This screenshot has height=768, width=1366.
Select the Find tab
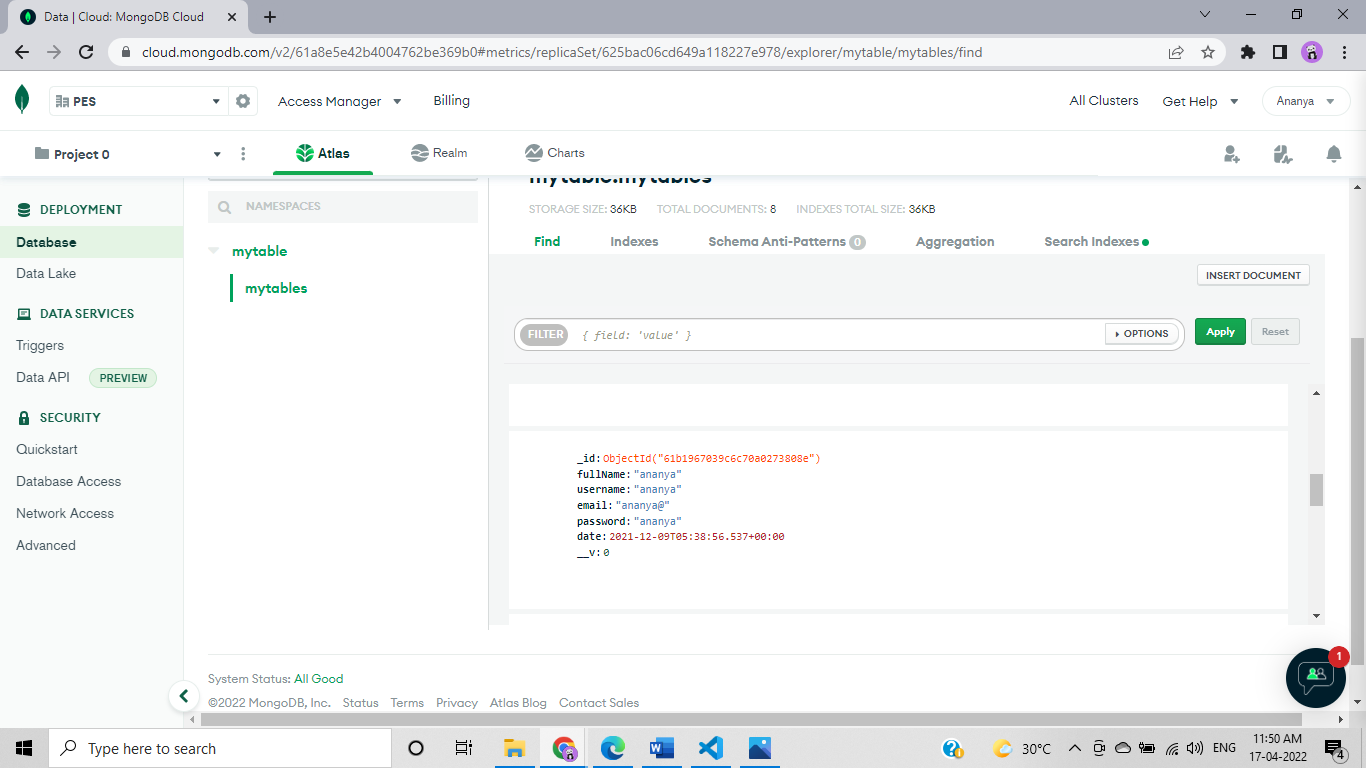pos(547,241)
